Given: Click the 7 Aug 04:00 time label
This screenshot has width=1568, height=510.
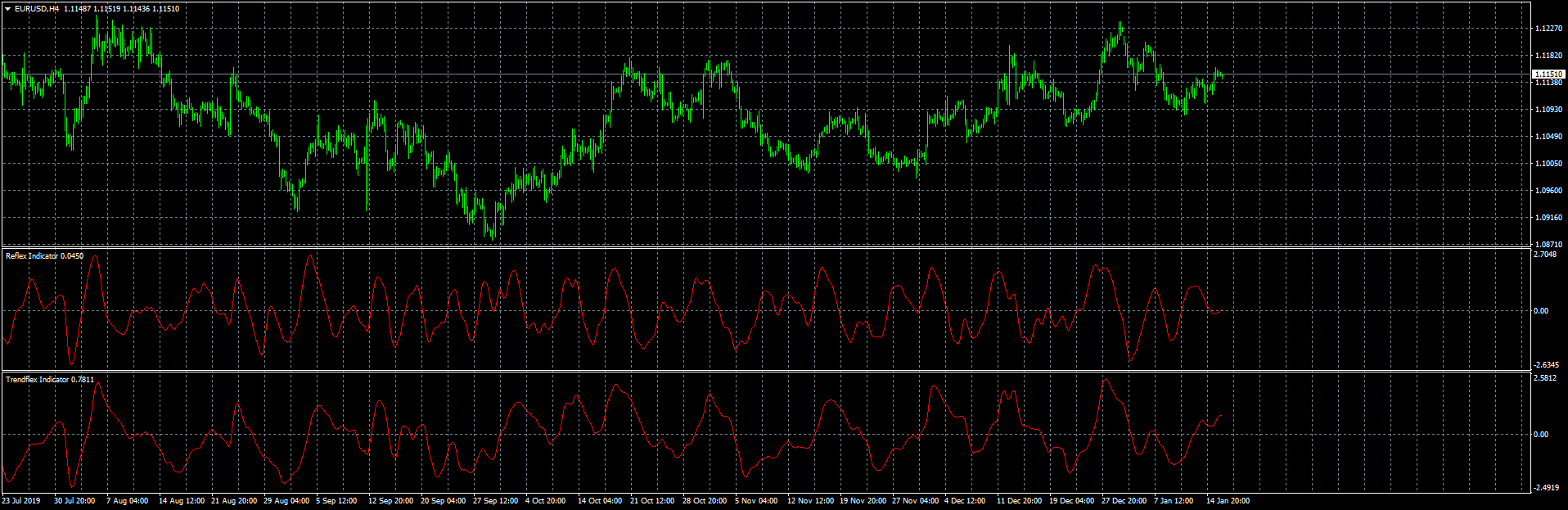Looking at the screenshot, I should tap(128, 501).
